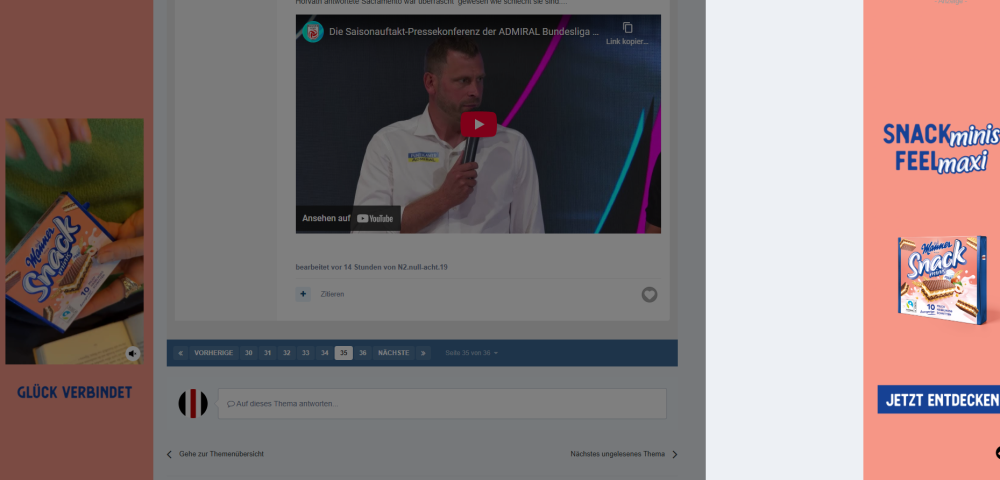Click Zitieren to quote the post
Viewport: 1000px width, 480px height.
tap(332, 294)
